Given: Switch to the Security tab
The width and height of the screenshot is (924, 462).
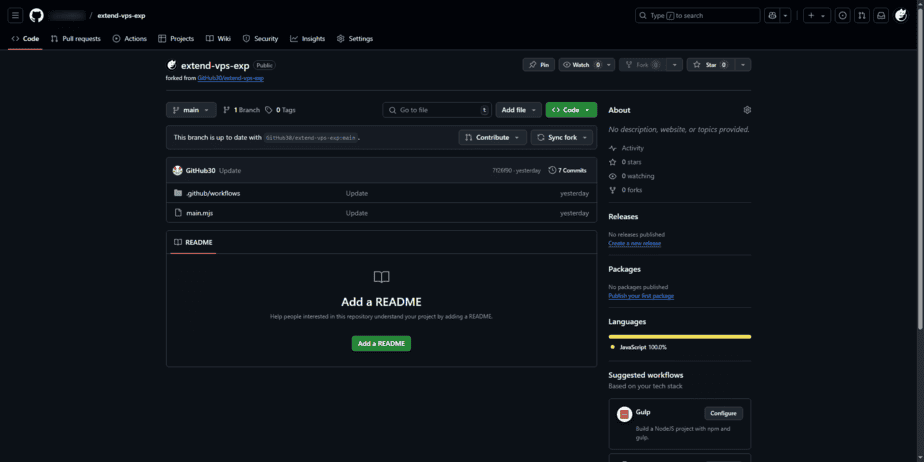Looking at the screenshot, I should point(260,39).
